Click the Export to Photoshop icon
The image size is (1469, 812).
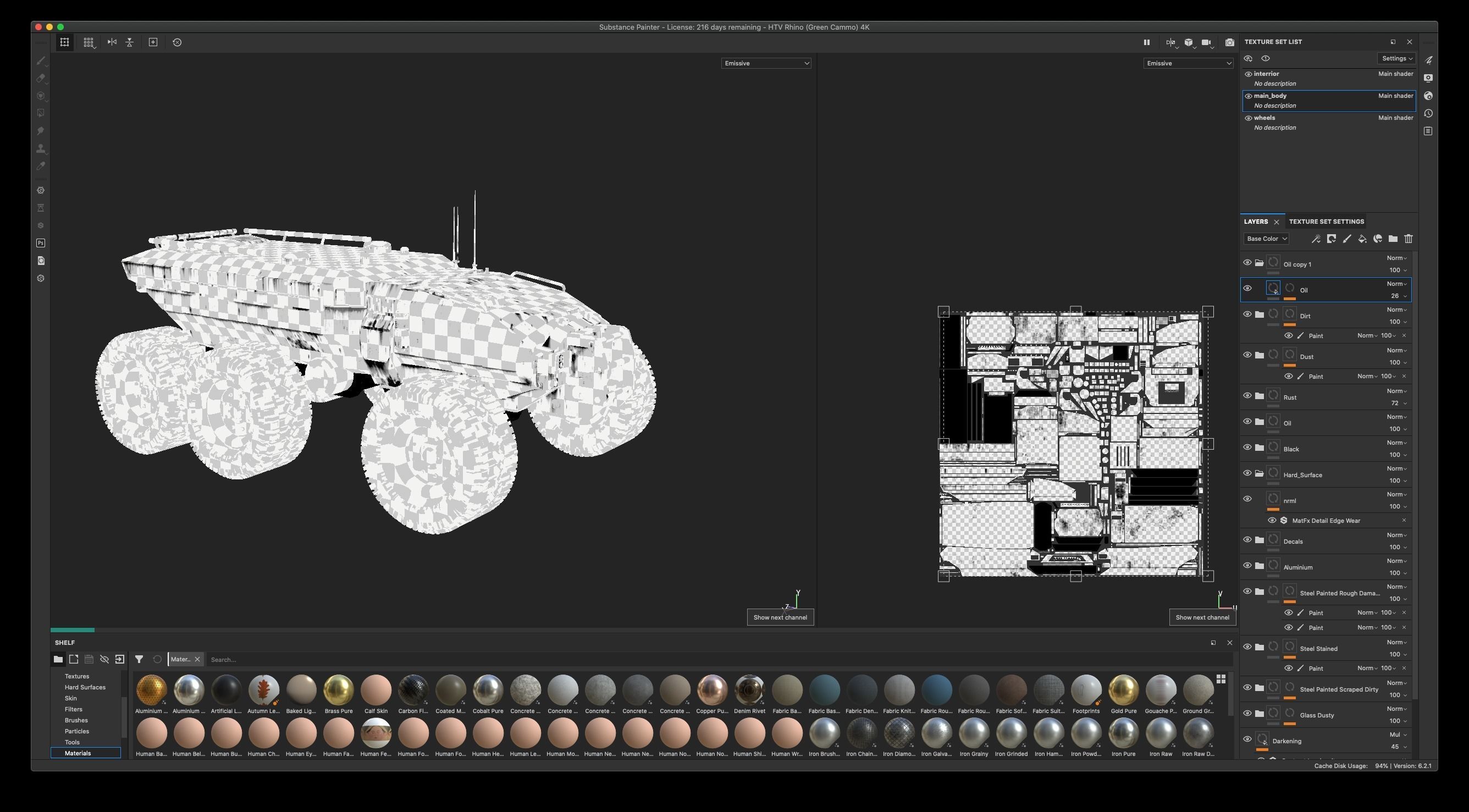click(x=41, y=243)
